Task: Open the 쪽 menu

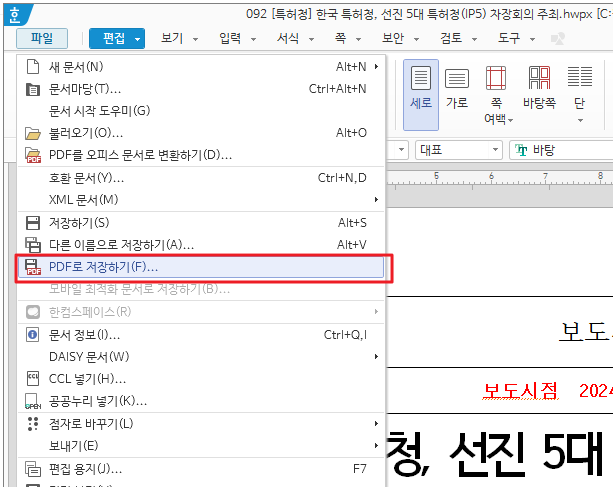Action: tap(340, 38)
